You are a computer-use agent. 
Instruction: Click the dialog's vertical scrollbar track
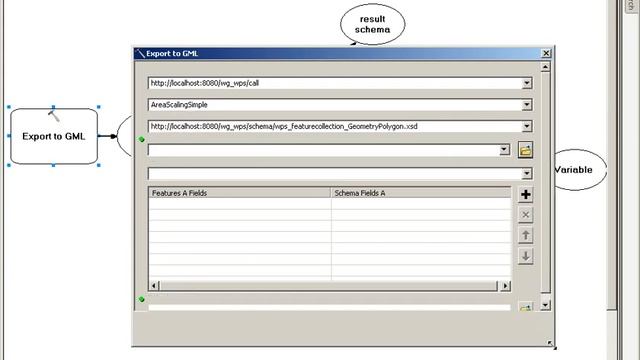click(x=545, y=184)
